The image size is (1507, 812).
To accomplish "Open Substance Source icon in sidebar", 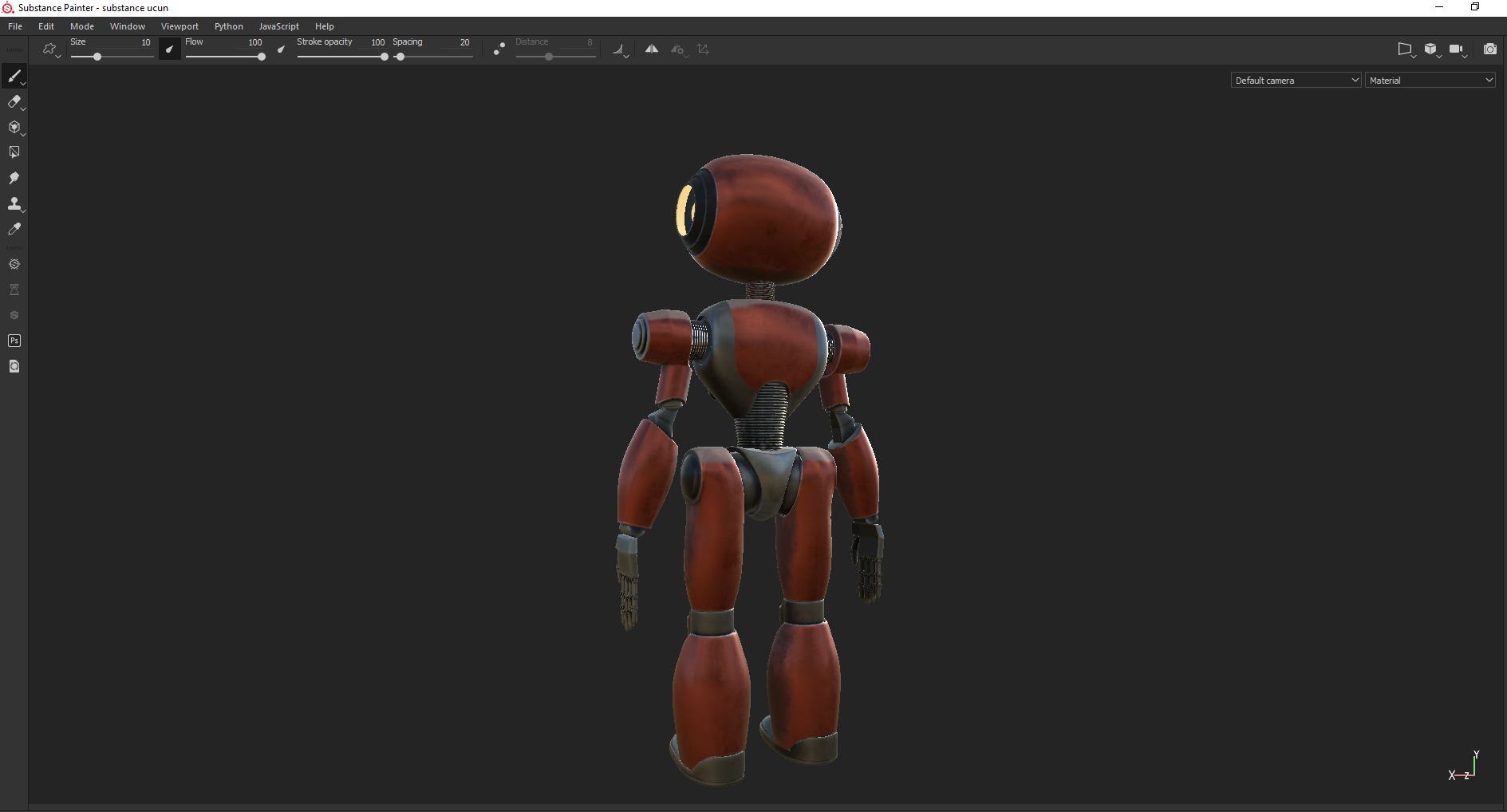I will (14, 264).
